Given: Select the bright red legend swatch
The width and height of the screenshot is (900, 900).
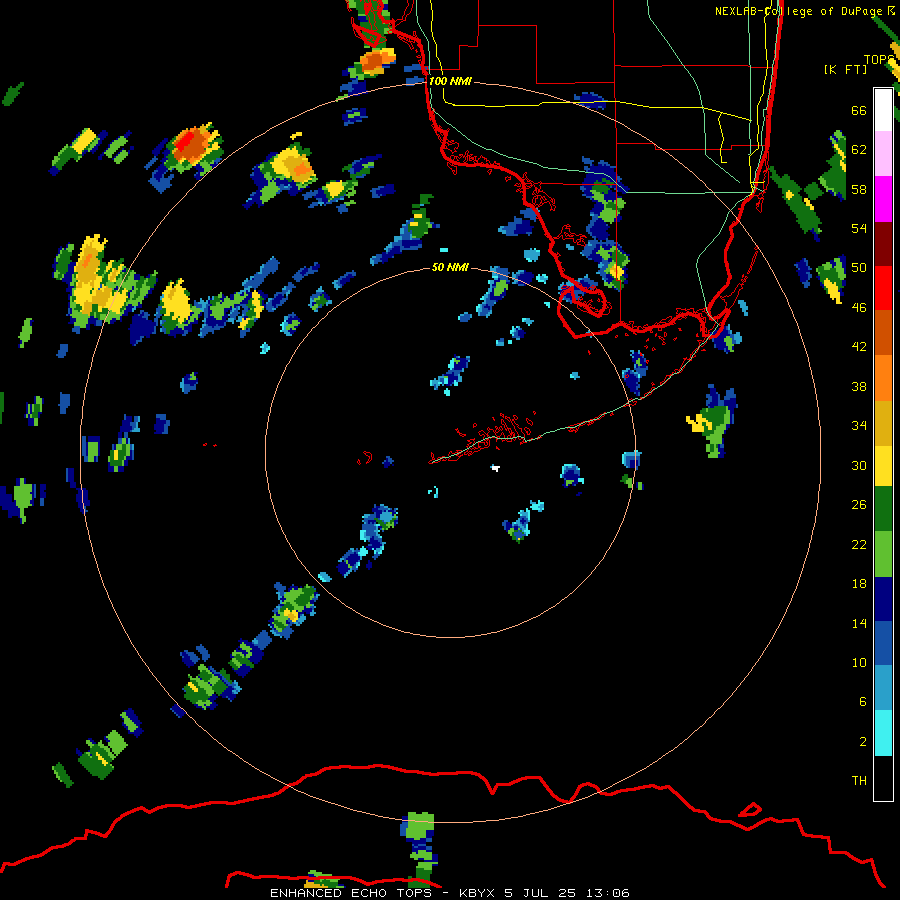Looking at the screenshot, I should 883,288.
